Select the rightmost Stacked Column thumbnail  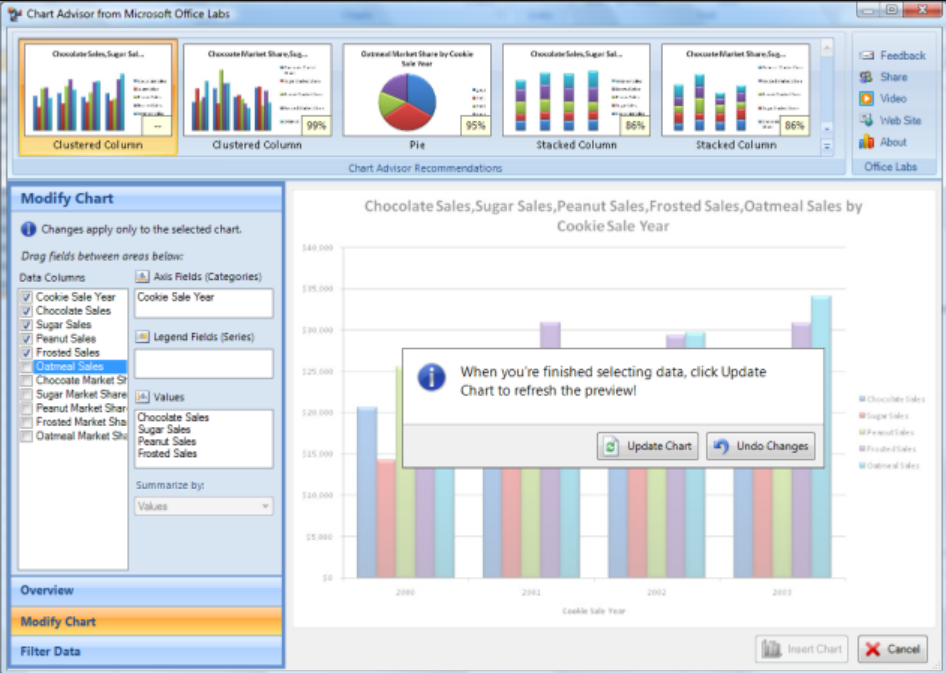click(736, 97)
